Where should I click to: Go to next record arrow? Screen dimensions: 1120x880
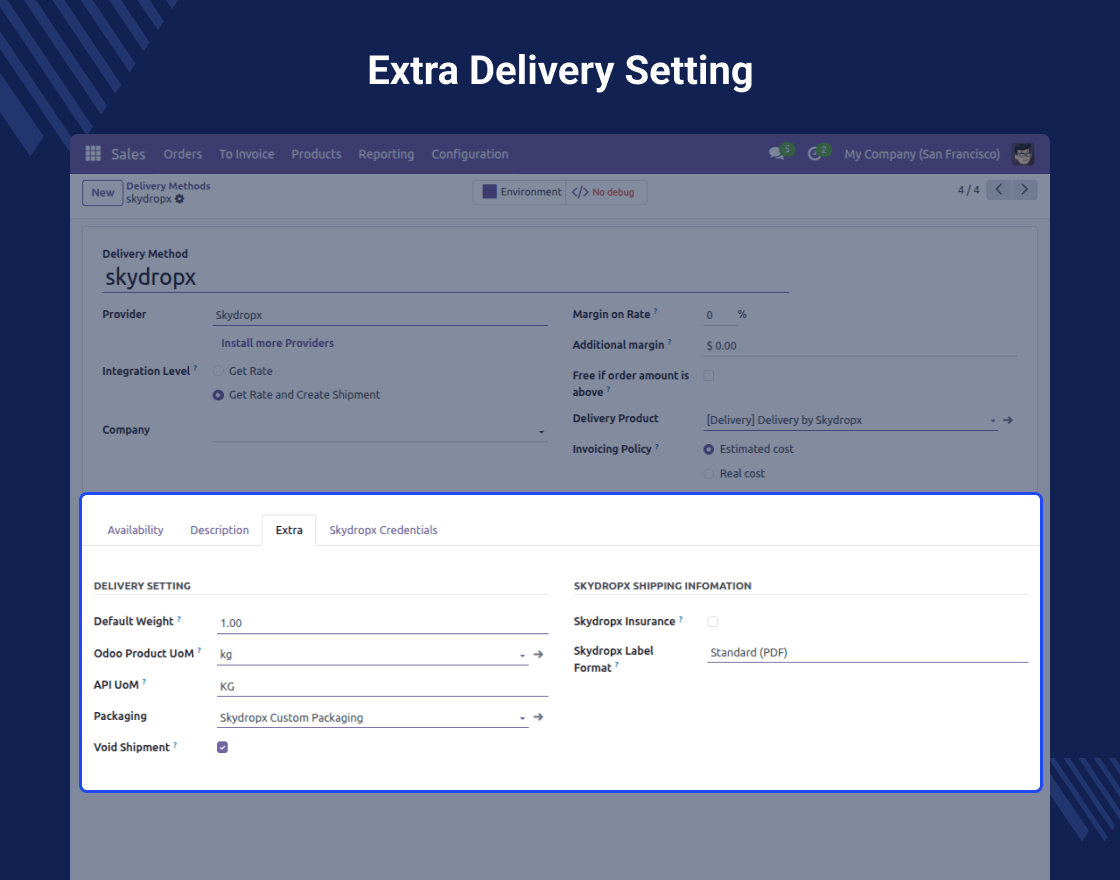[x=1024, y=189]
